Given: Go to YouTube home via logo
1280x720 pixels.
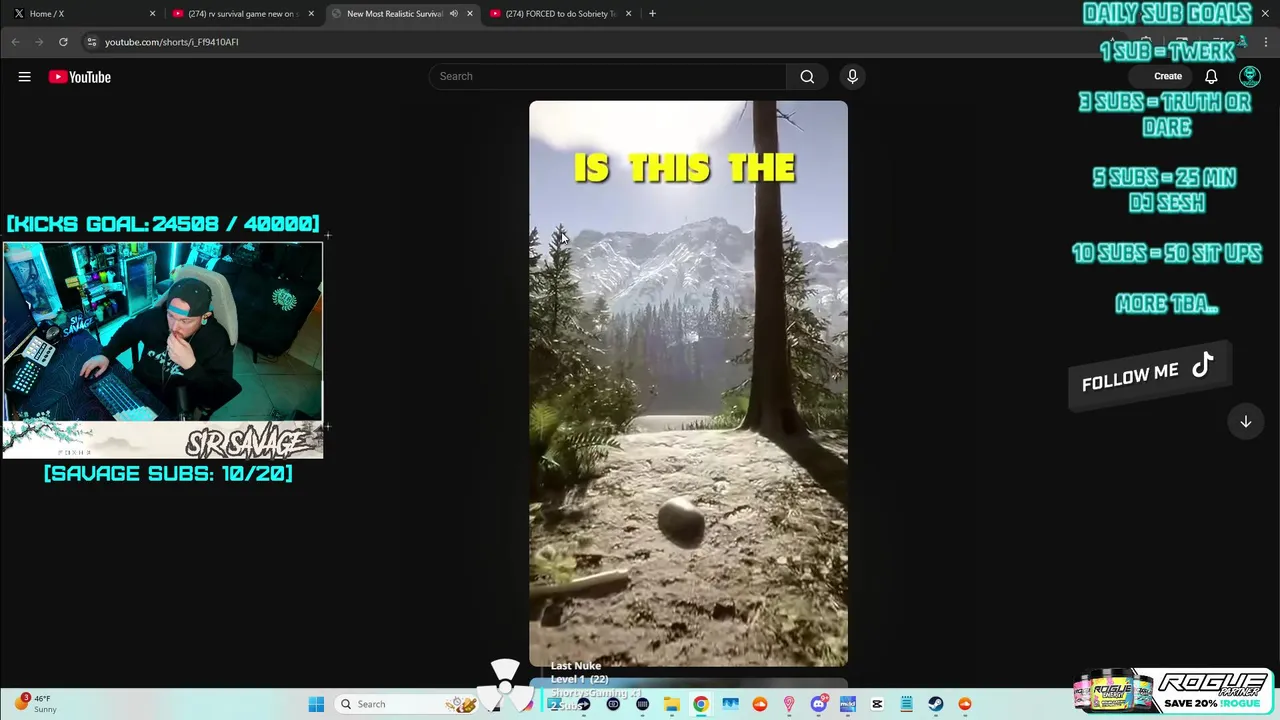Looking at the screenshot, I should [x=80, y=77].
